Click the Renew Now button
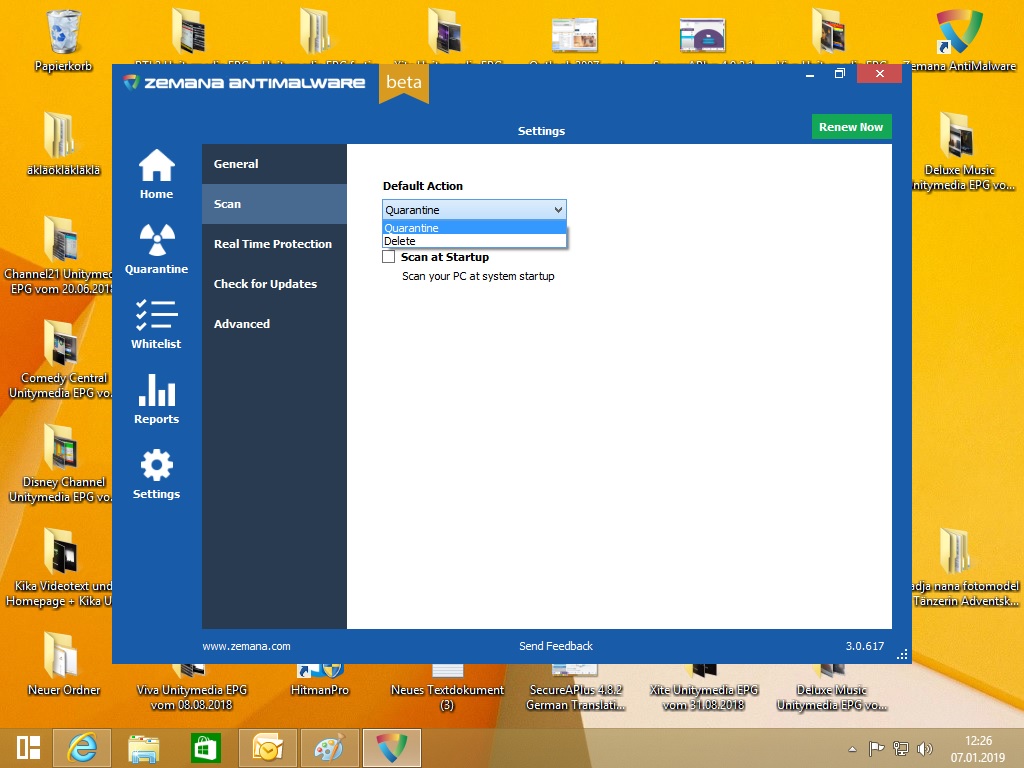1024x768 pixels. click(x=851, y=127)
